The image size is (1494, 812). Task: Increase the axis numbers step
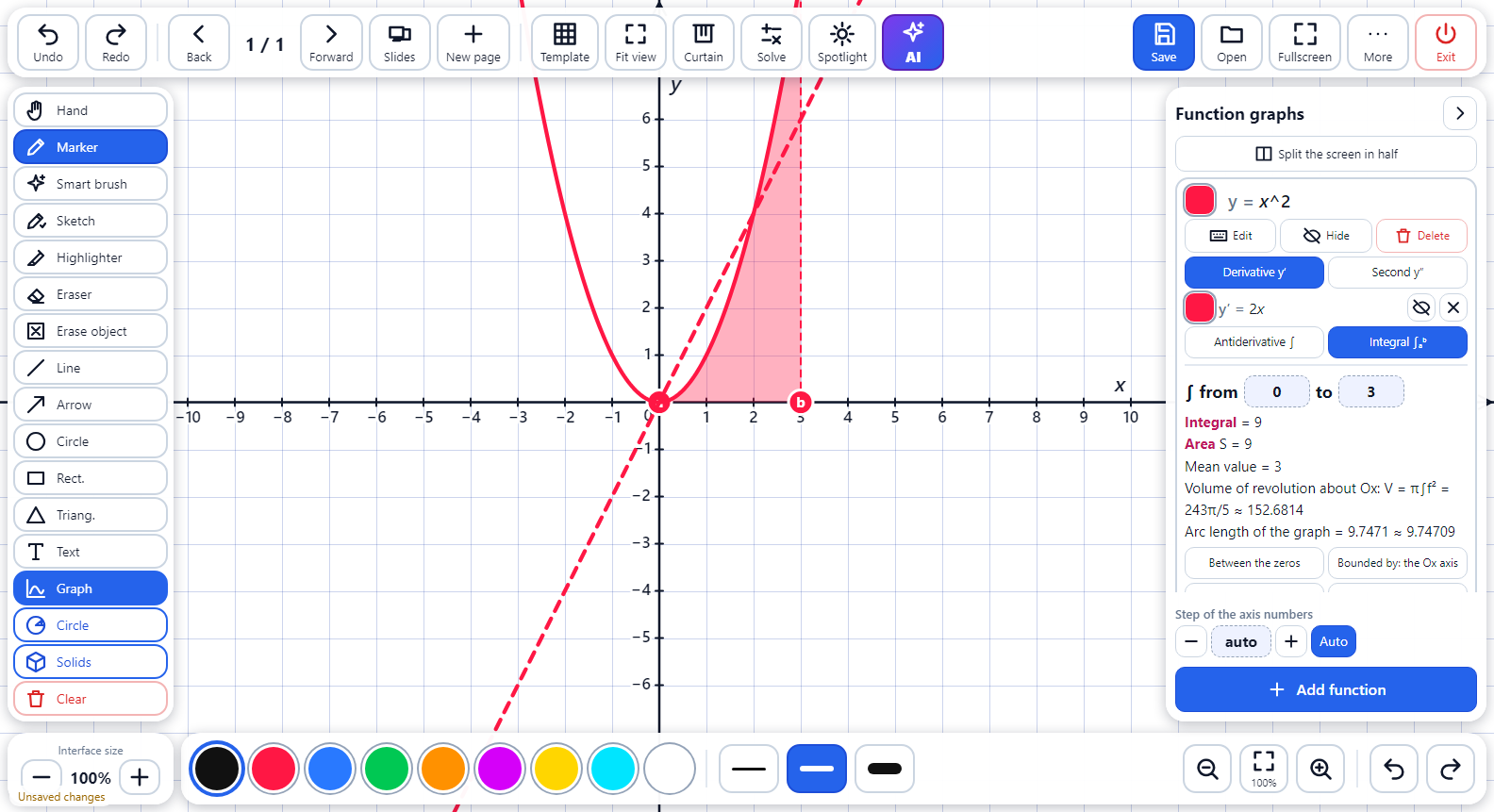[x=1291, y=641]
